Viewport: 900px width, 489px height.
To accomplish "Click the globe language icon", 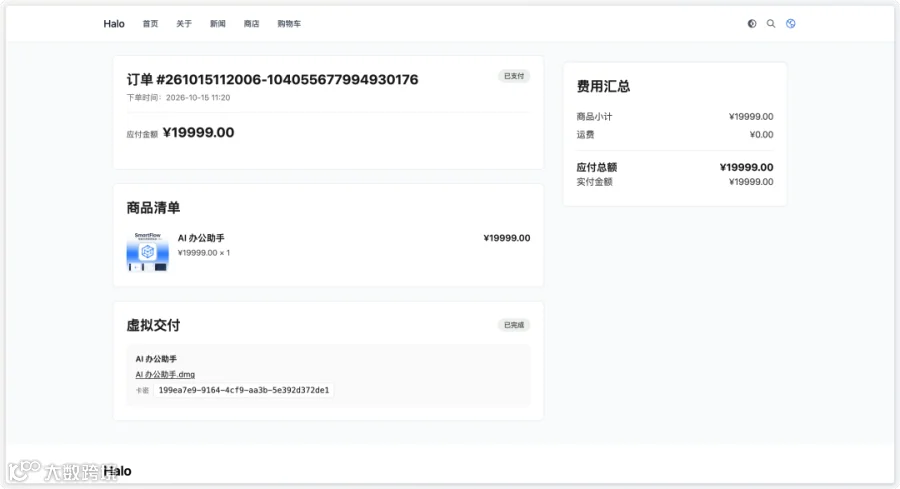I will (790, 24).
